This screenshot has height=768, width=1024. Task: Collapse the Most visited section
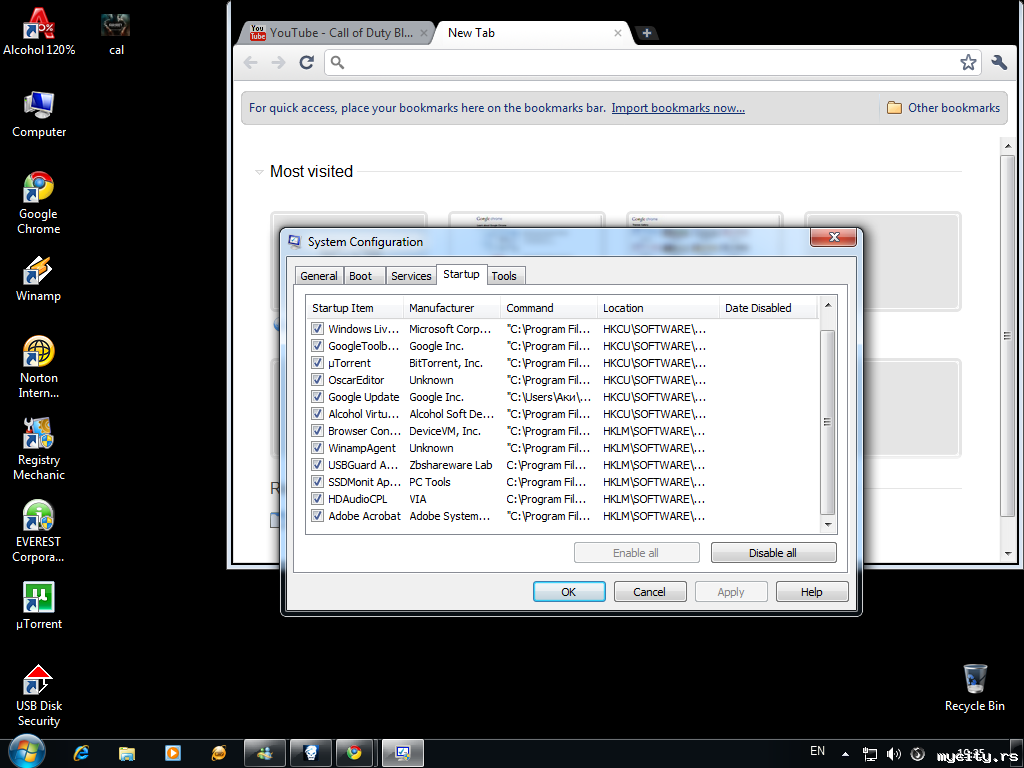pyautogui.click(x=259, y=172)
